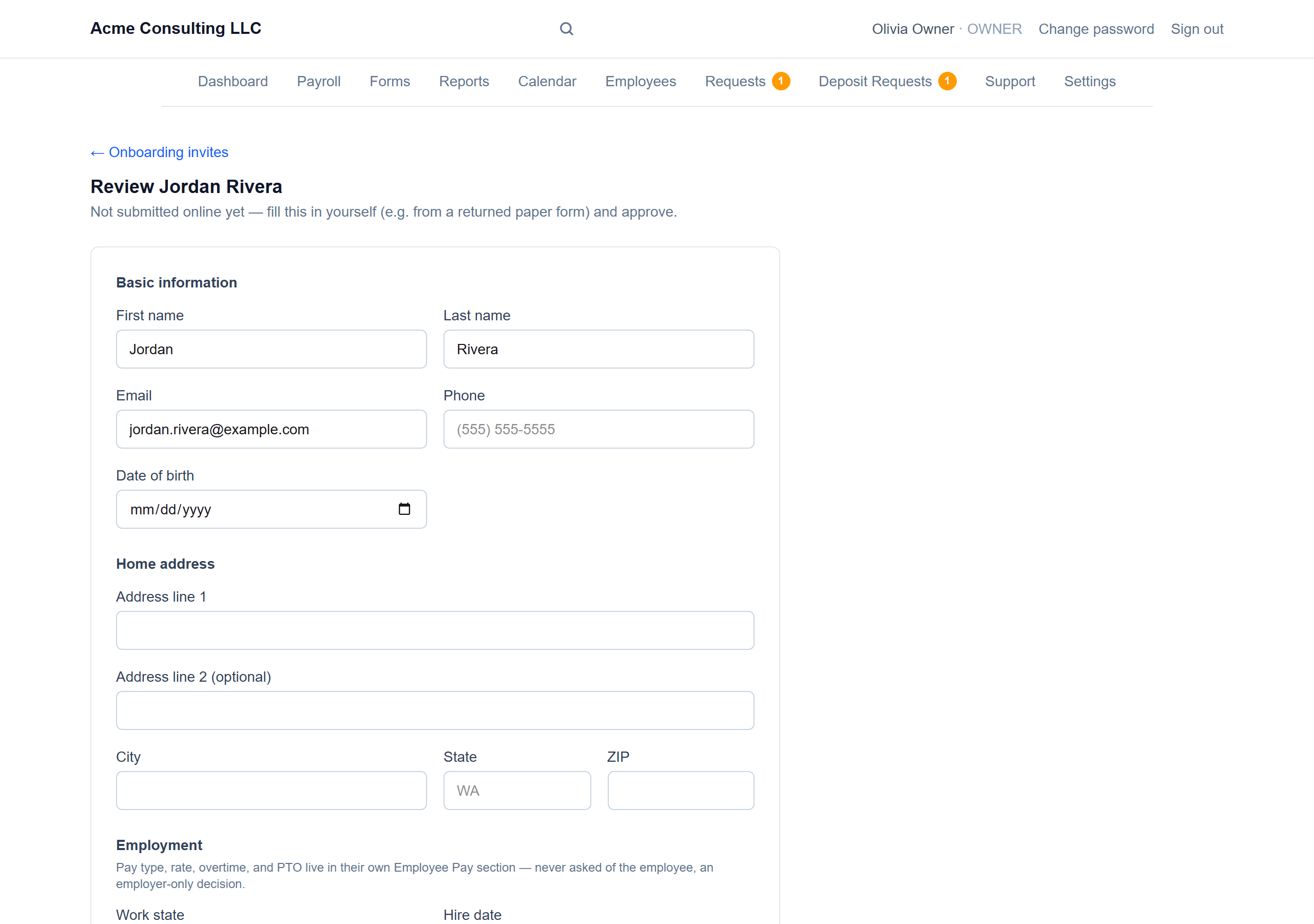The height and width of the screenshot is (924, 1314).
Task: Click the Basic information section heading
Action: [176, 282]
